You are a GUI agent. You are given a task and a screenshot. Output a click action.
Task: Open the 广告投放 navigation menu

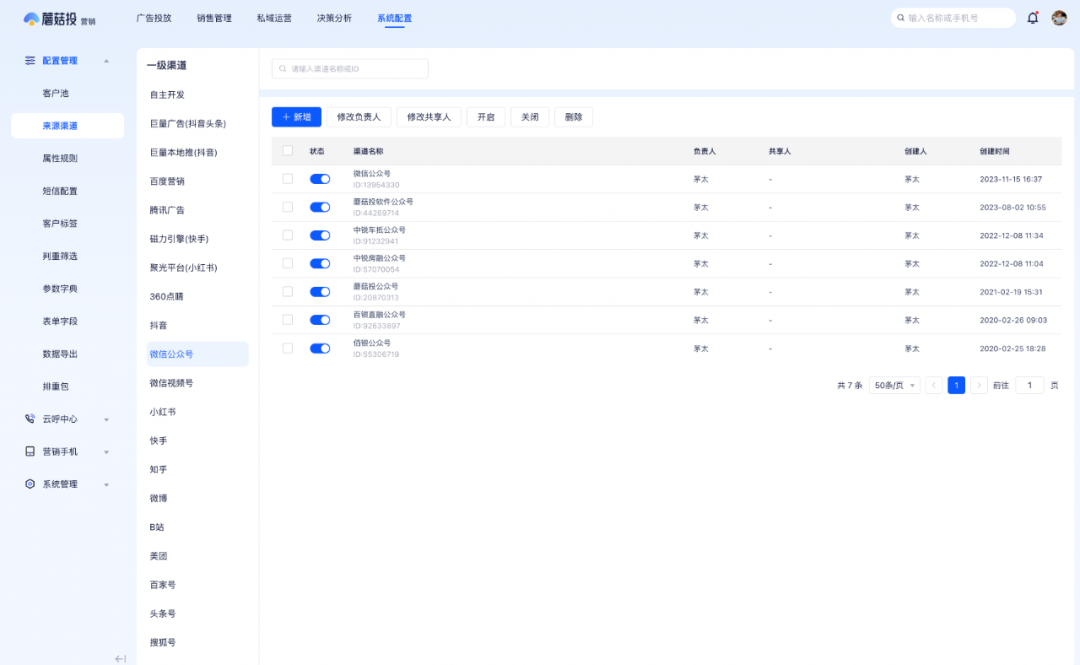point(152,17)
